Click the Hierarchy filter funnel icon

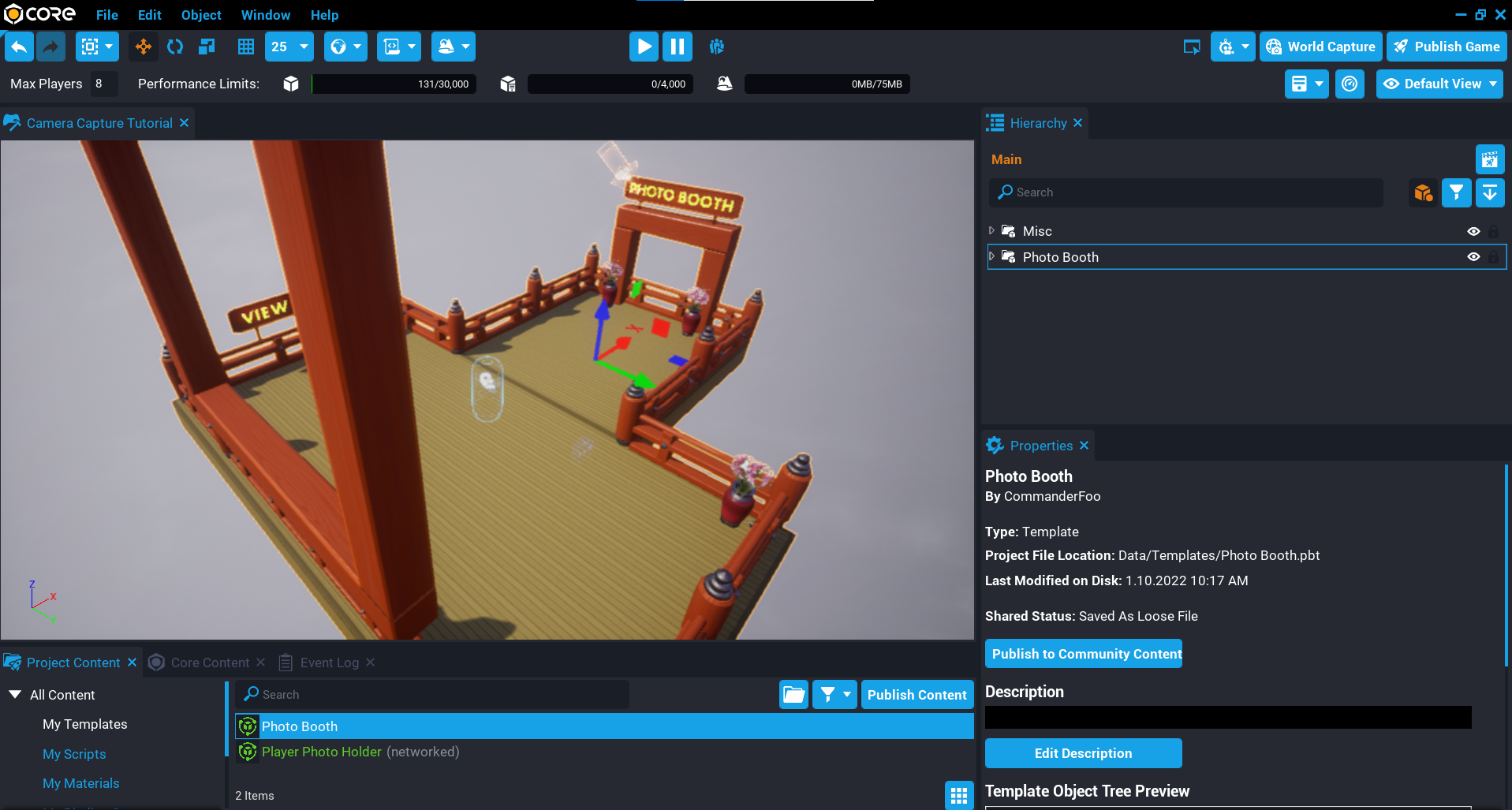point(1456,192)
